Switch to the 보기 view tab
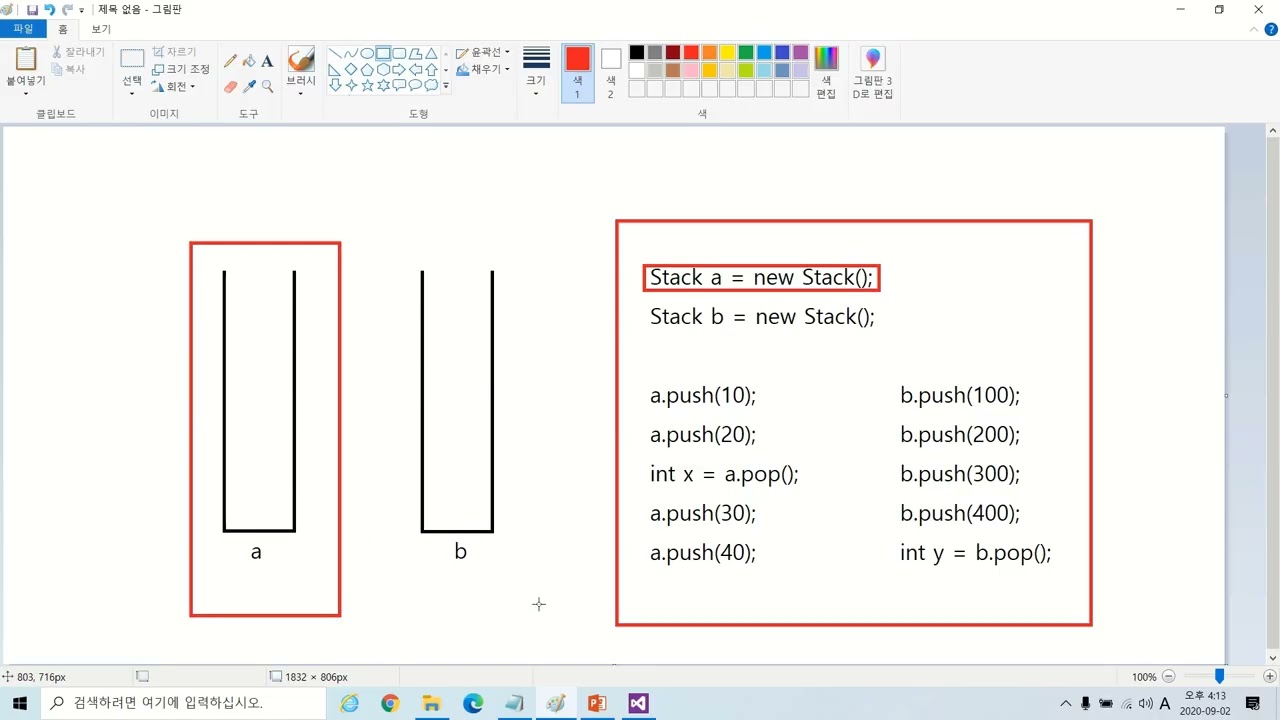Screen dimensions: 1280x720 [101, 29]
